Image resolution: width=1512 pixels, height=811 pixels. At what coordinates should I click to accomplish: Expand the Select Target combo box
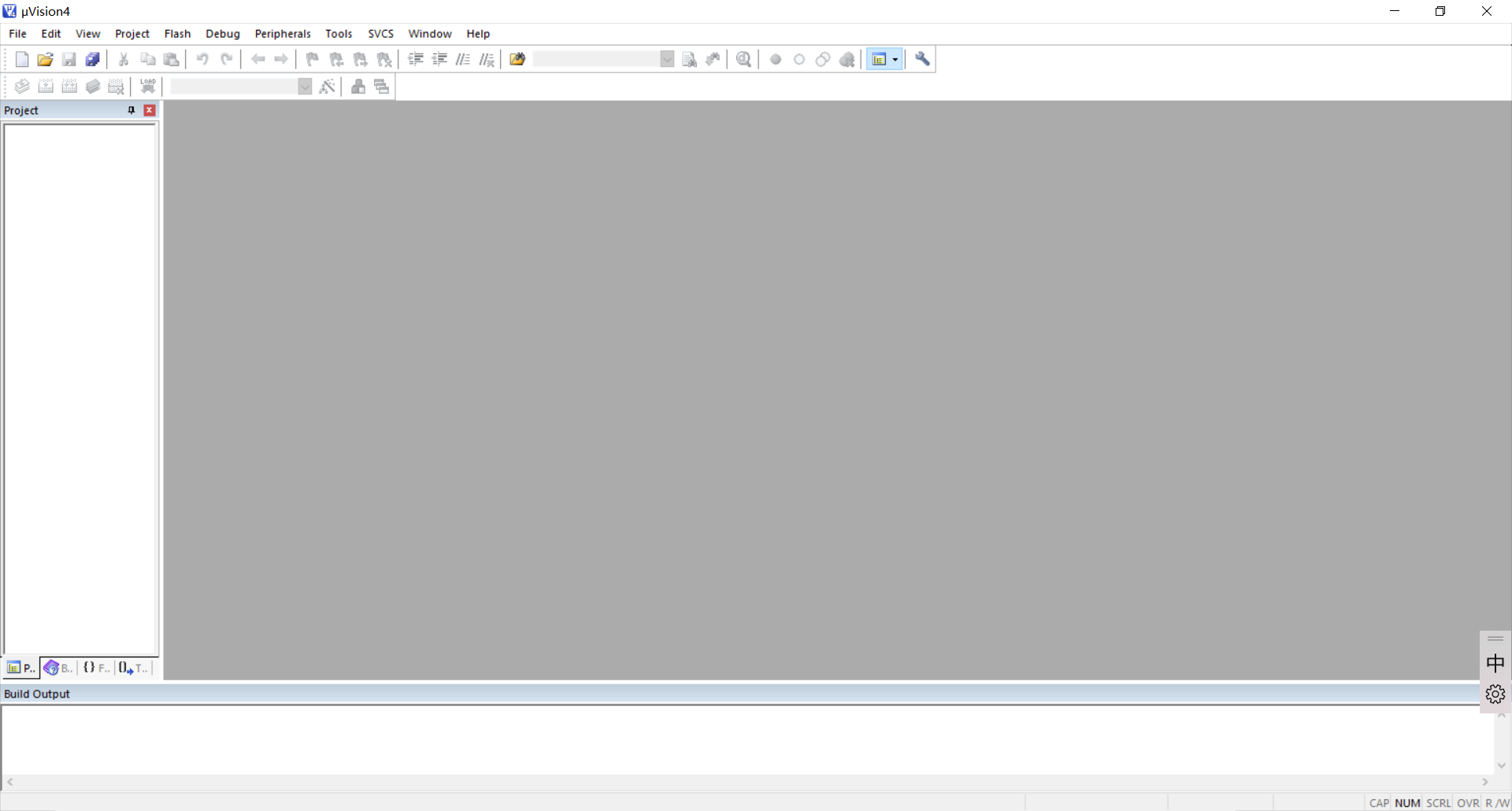[x=305, y=87]
